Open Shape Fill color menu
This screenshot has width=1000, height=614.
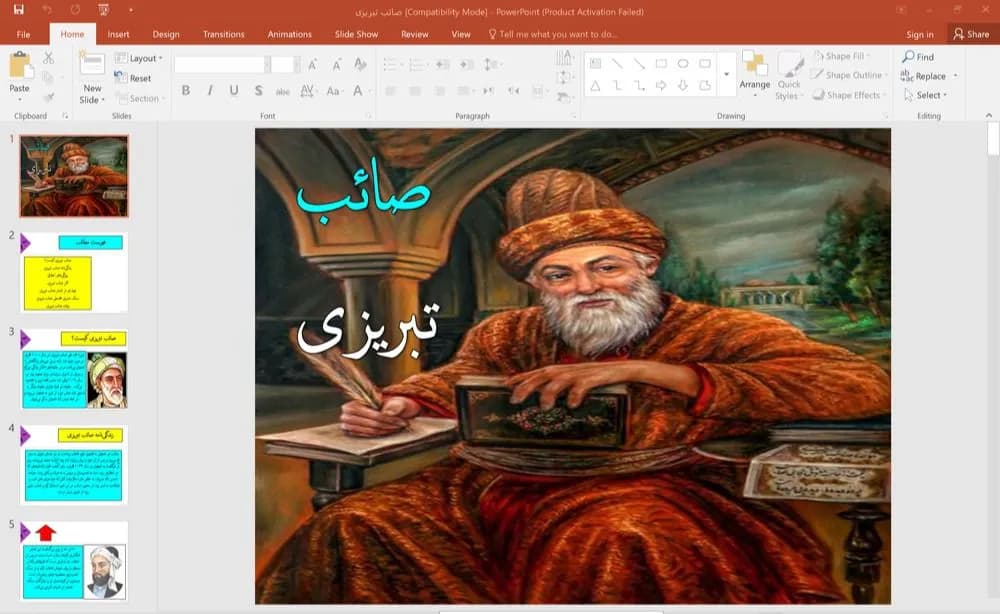pyautogui.click(x=842, y=56)
